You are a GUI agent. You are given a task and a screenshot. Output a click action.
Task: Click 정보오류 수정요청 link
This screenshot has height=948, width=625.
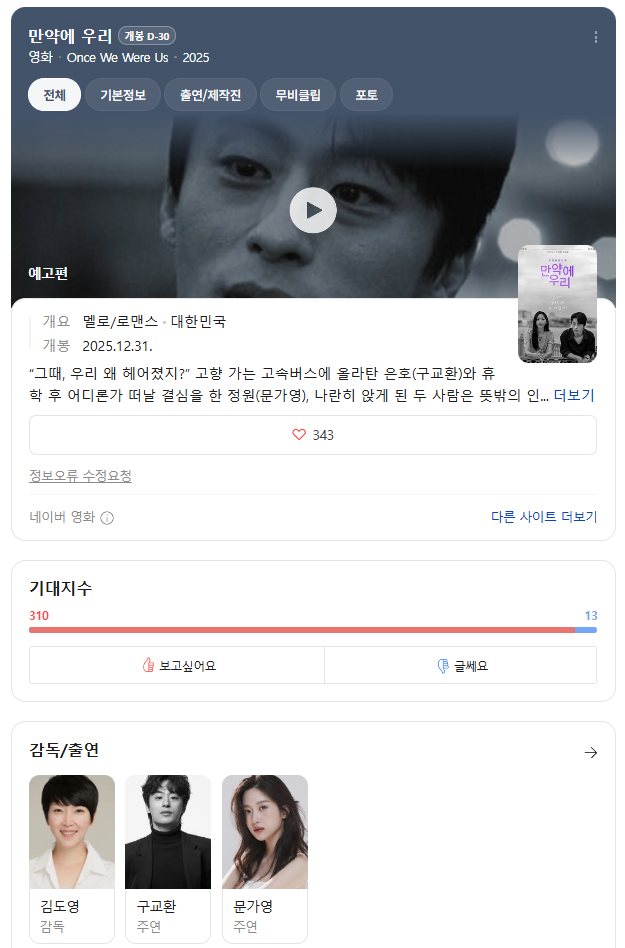click(x=80, y=476)
